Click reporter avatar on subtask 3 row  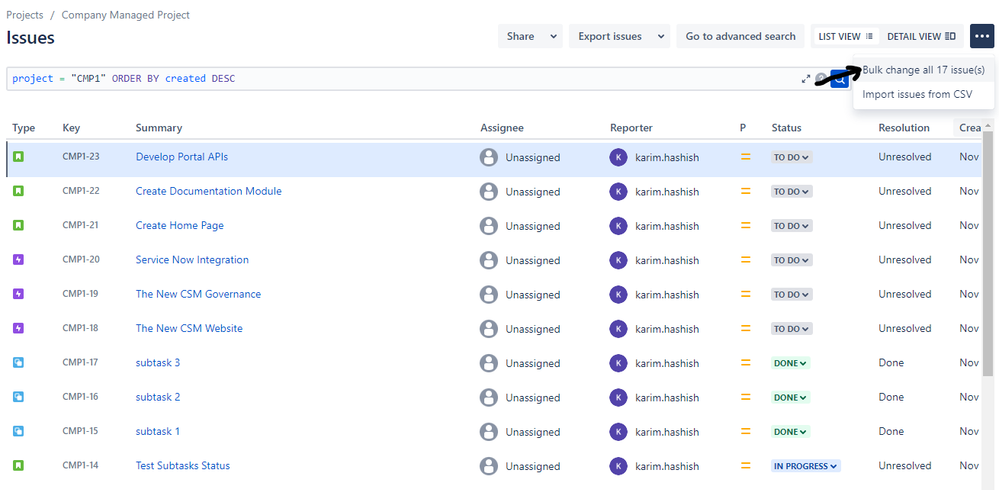618,364
